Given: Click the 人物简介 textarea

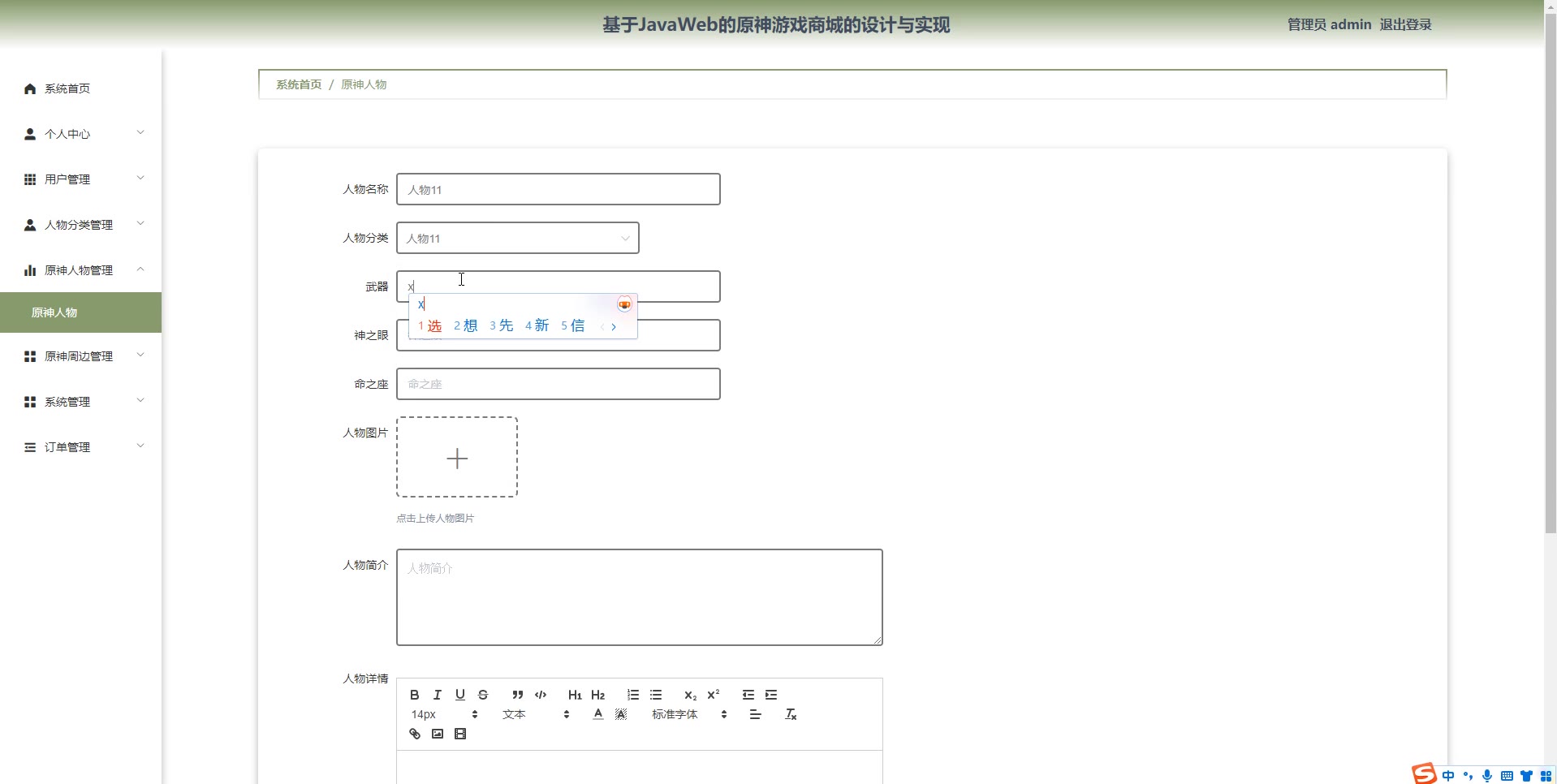Looking at the screenshot, I should [640, 597].
